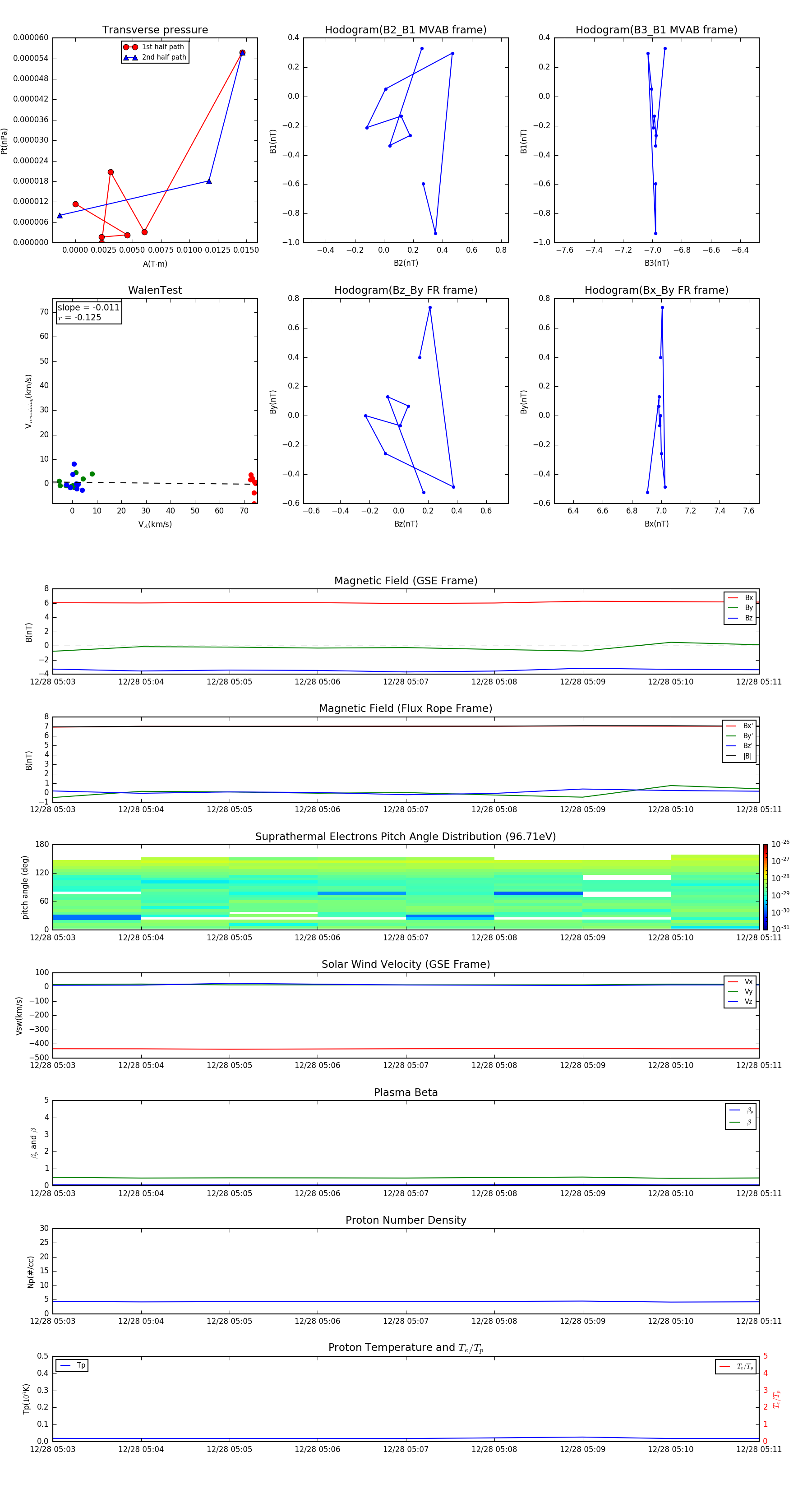812x1489 pixels.
Task: Click the Tp legend entry in temperature plot
Action: [73, 1366]
